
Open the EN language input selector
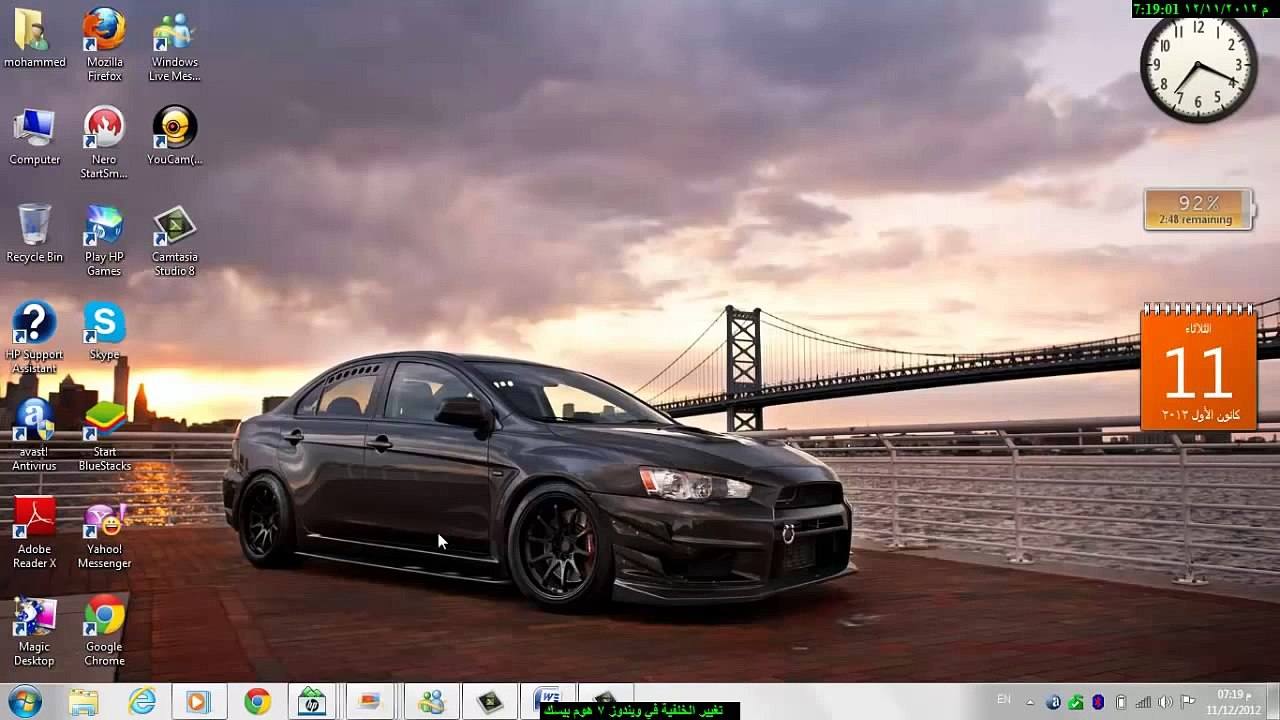pyautogui.click(x=1003, y=700)
